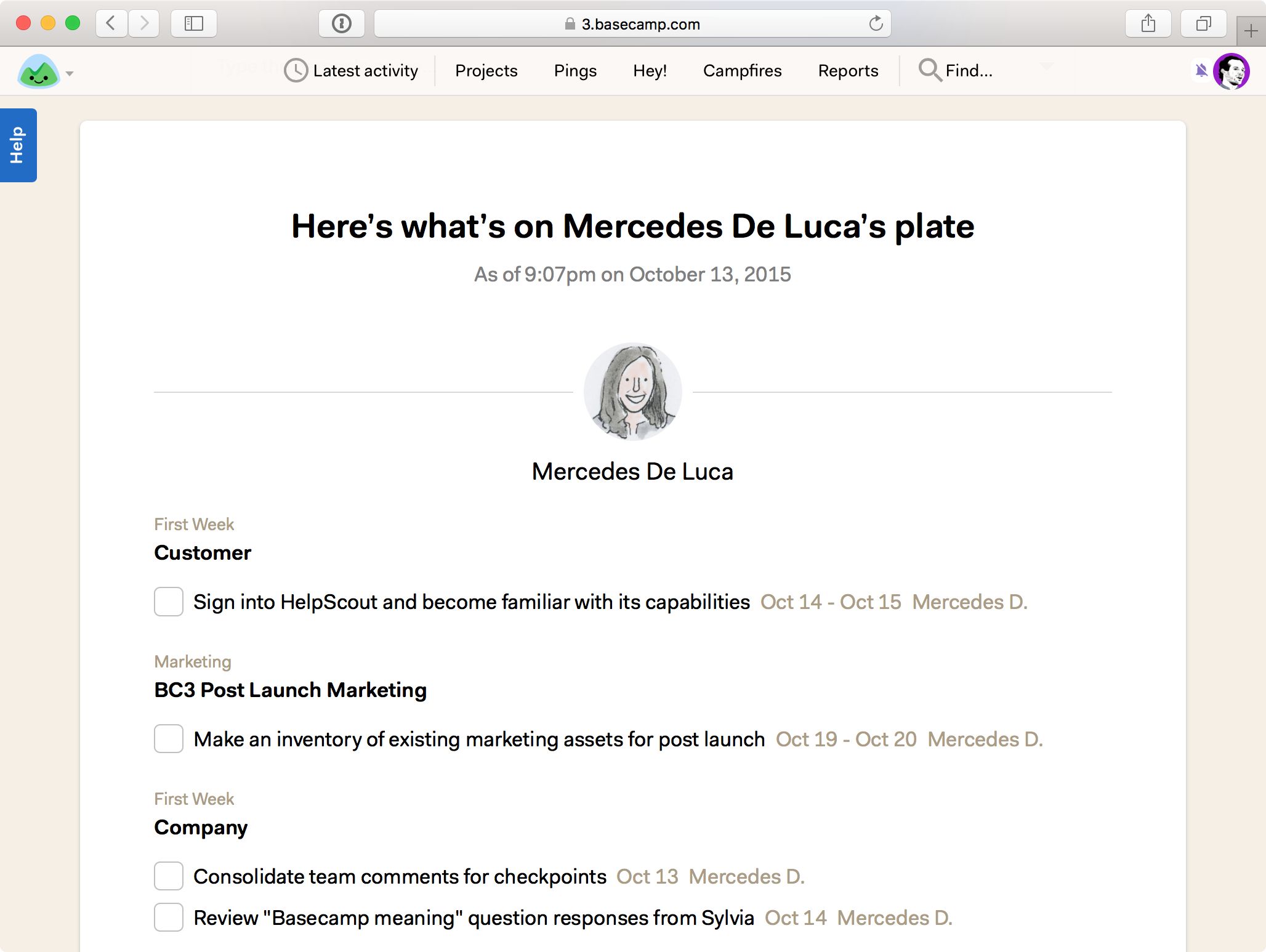This screenshot has width=1266, height=952.
Task: Go forward with Safari forward arrow
Action: (x=144, y=24)
